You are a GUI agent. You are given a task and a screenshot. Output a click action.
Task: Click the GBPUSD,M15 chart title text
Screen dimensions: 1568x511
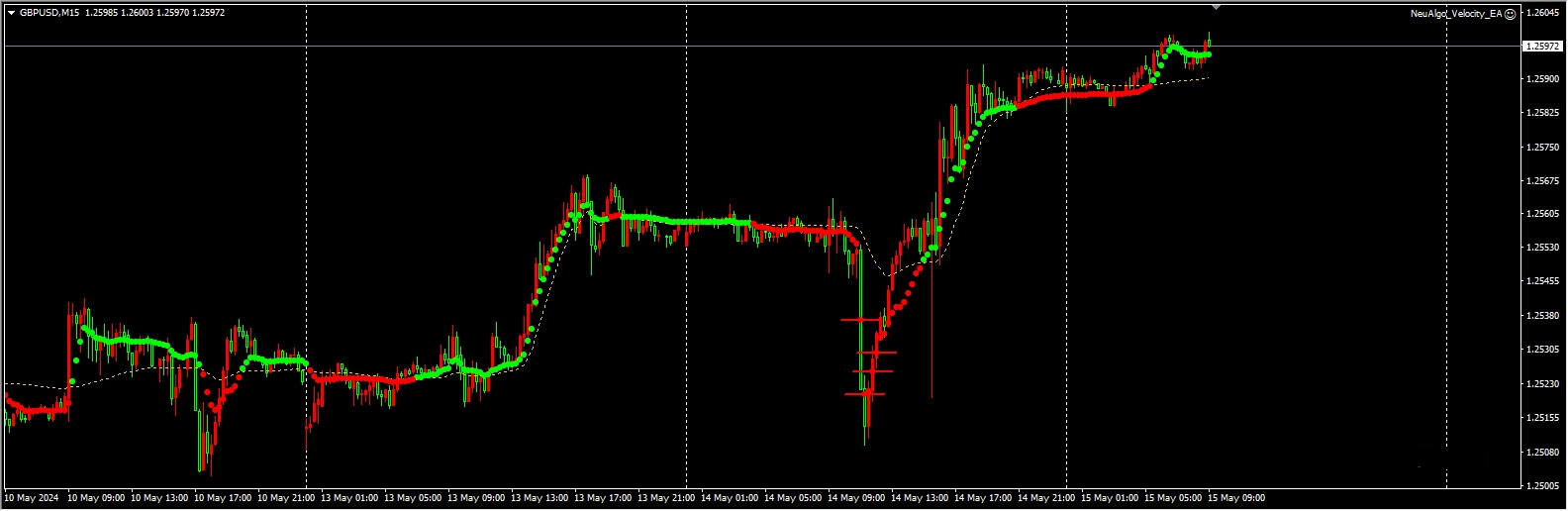click(x=50, y=13)
